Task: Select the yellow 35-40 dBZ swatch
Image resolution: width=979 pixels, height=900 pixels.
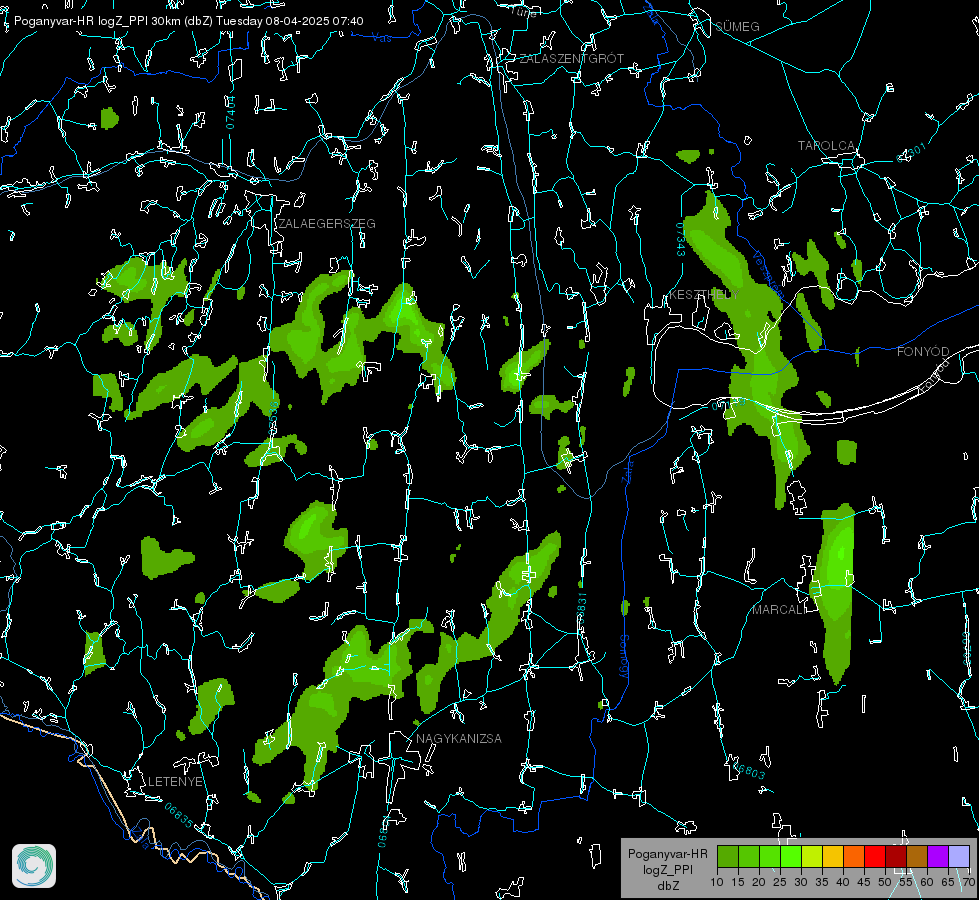Action: (833, 856)
